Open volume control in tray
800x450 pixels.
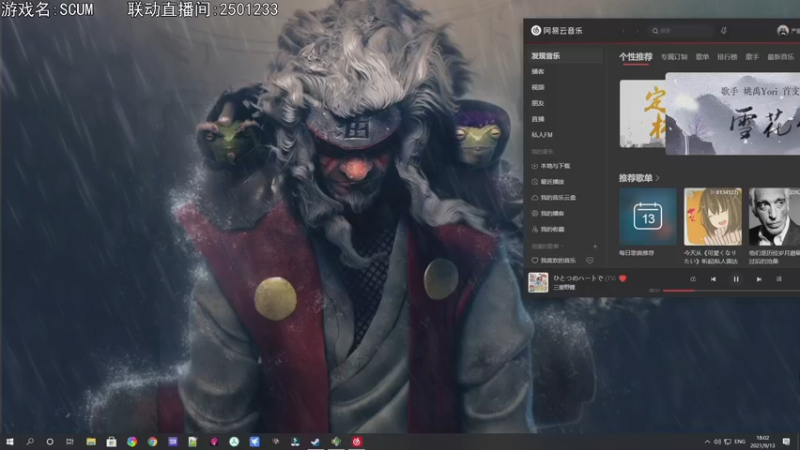[x=717, y=442]
